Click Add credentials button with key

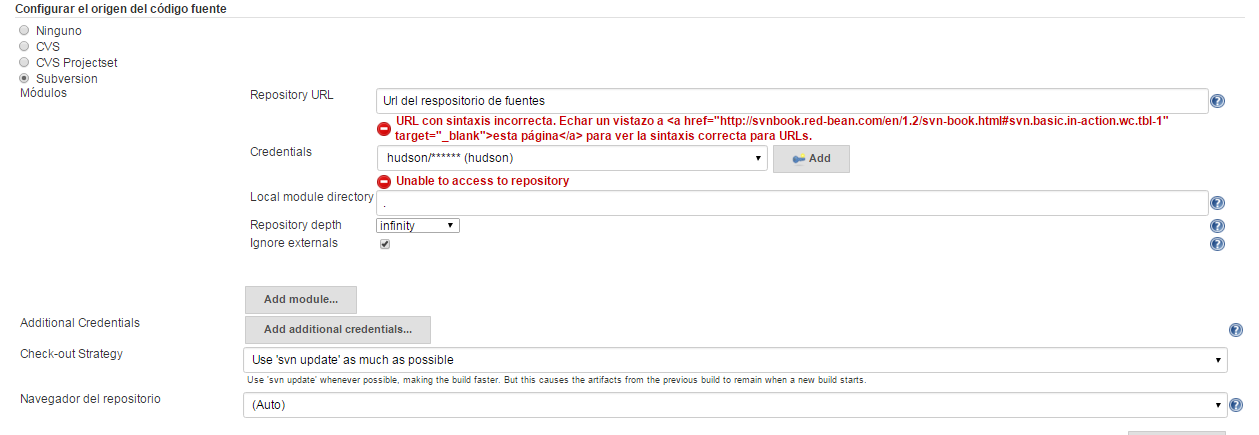coord(811,158)
